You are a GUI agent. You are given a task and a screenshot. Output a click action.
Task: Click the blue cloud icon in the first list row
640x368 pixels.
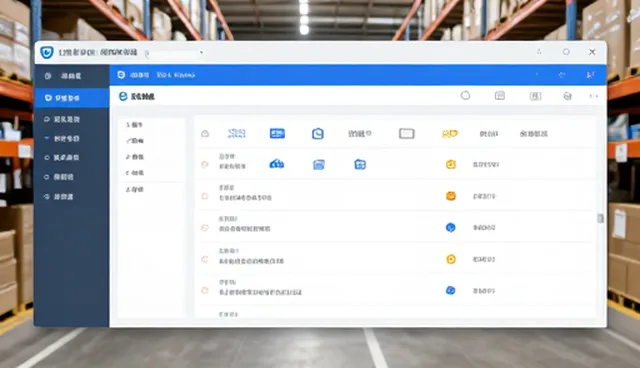click(277, 164)
